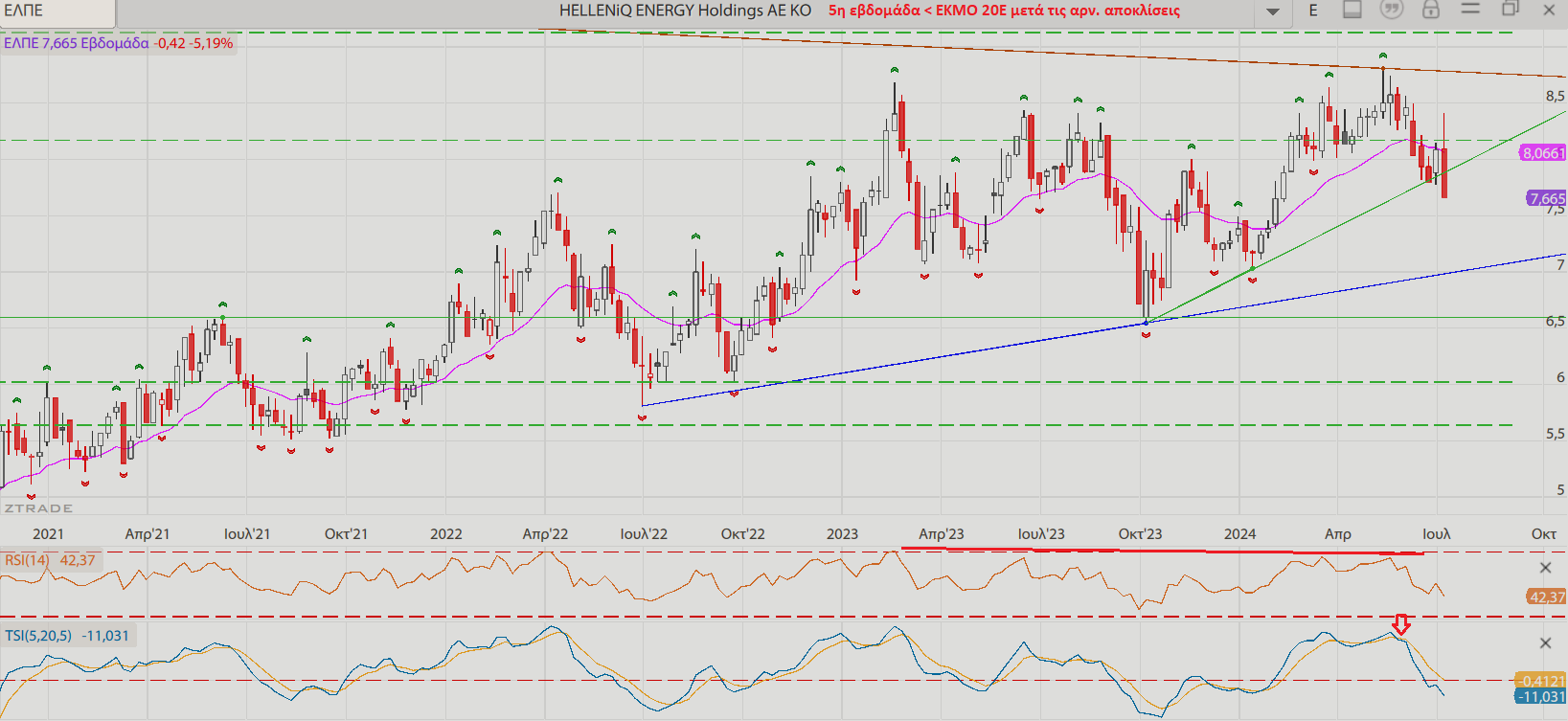Click the E weekly period button
1568x721 pixels.
pyautogui.click(x=1313, y=11)
